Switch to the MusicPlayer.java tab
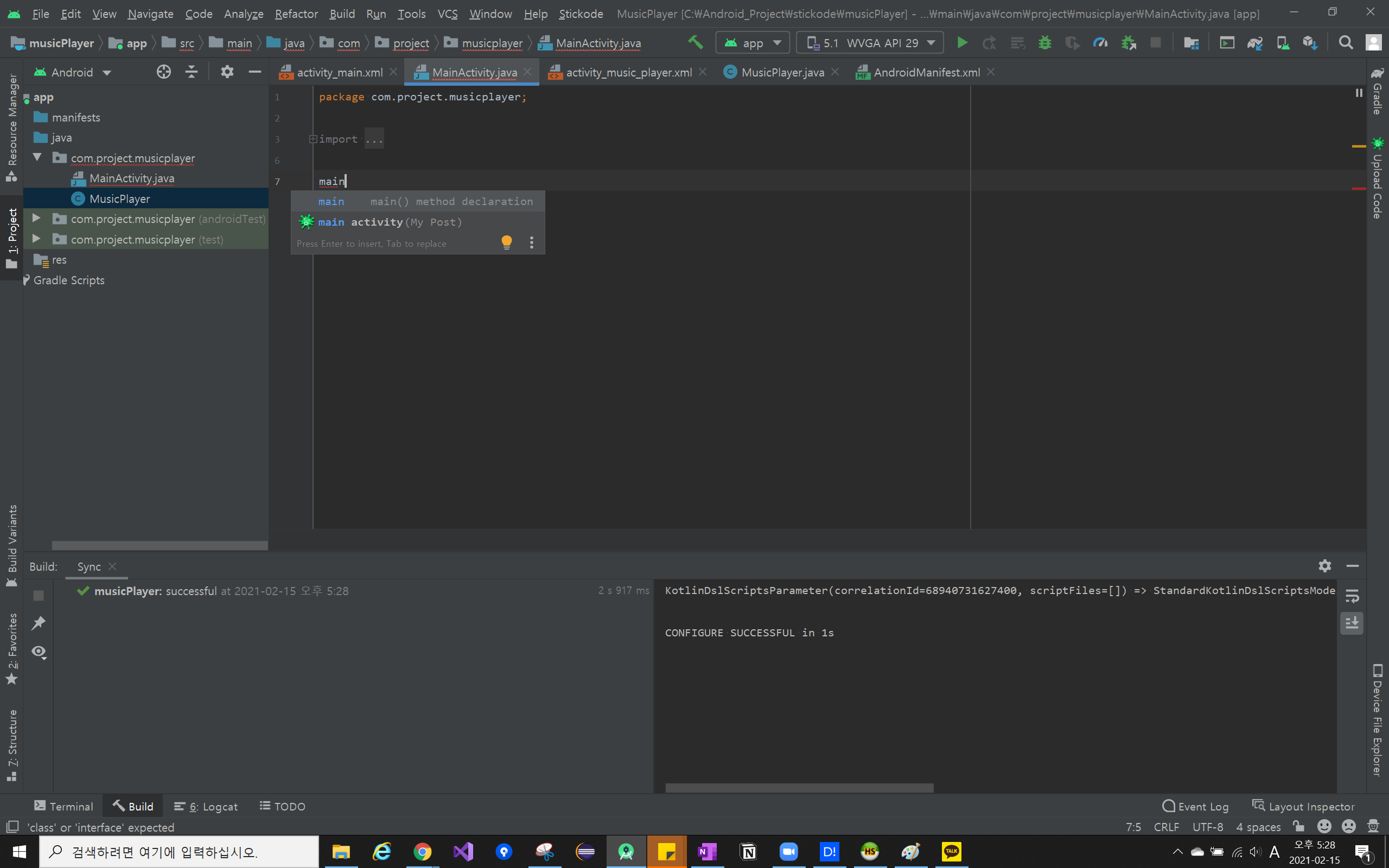 782,72
